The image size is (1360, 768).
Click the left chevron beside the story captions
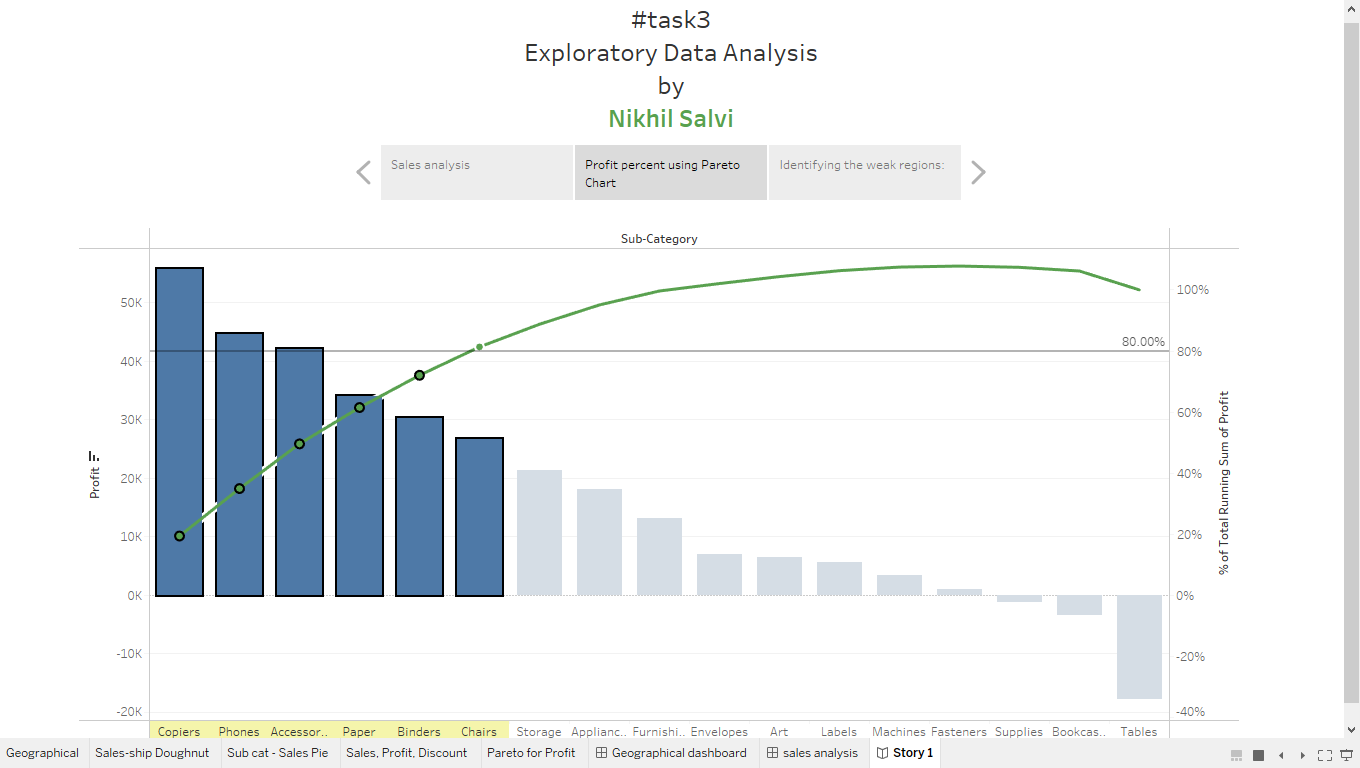(363, 172)
